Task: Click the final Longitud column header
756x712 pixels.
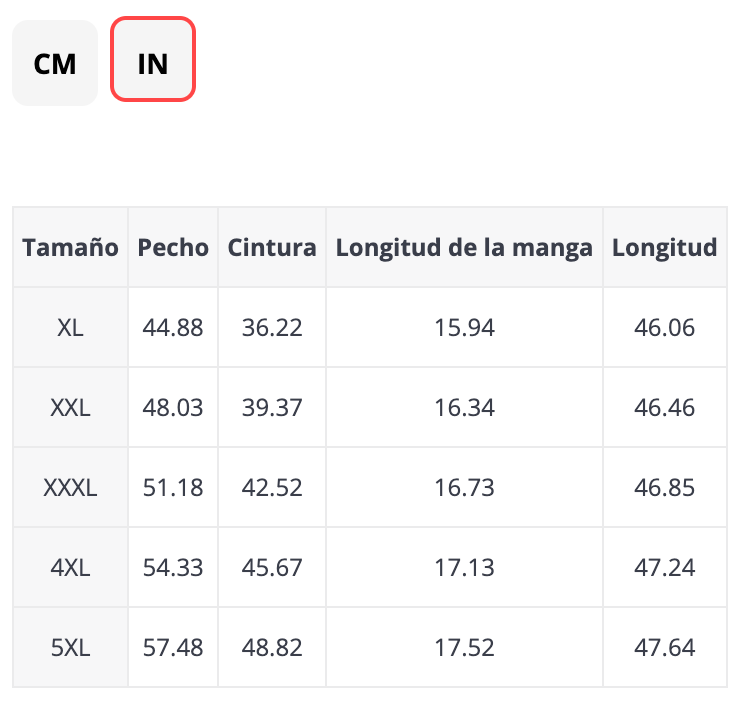Action: click(664, 247)
